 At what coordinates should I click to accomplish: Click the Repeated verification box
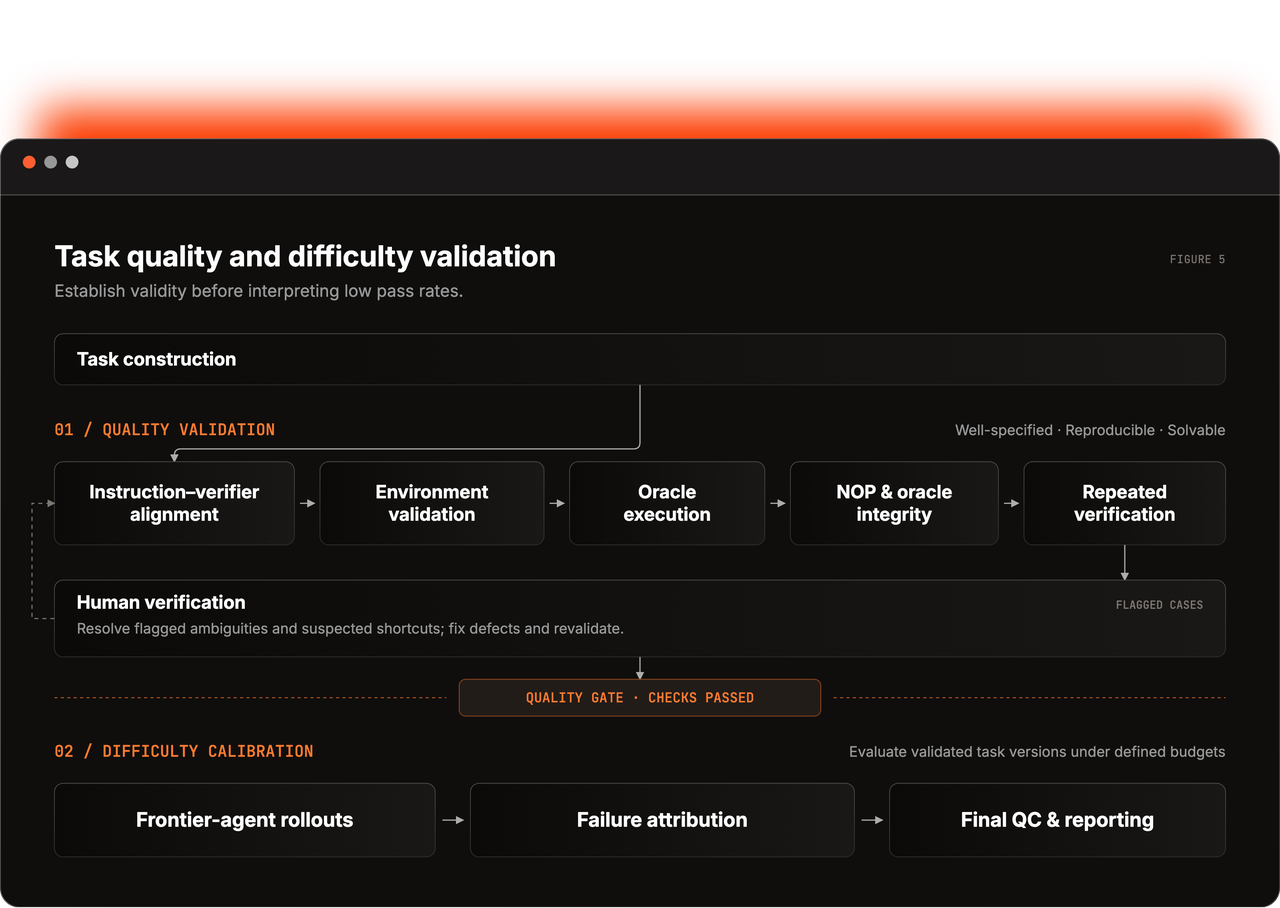pyautogui.click(x=1125, y=503)
